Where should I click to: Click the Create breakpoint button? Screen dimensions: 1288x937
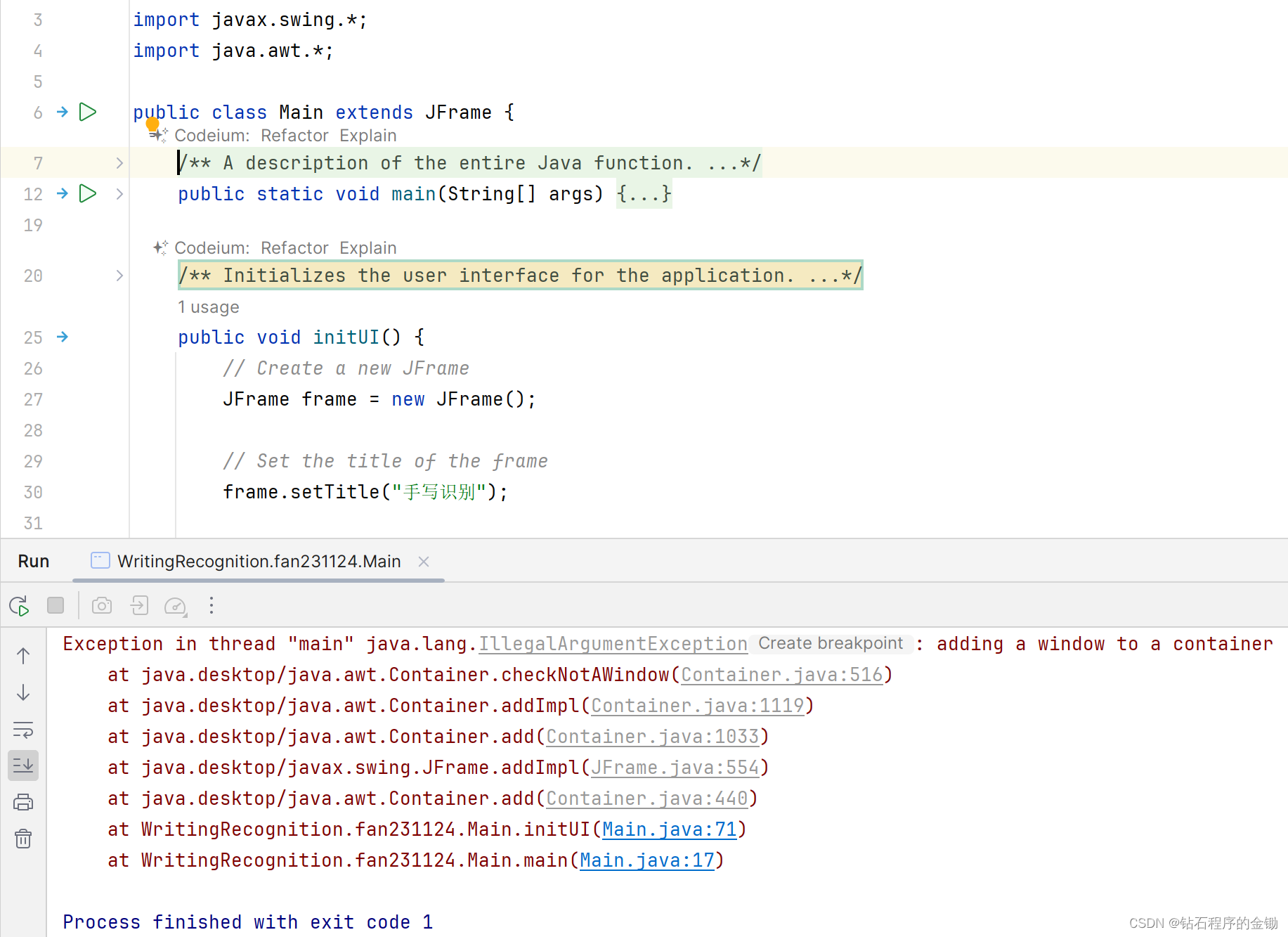click(831, 643)
